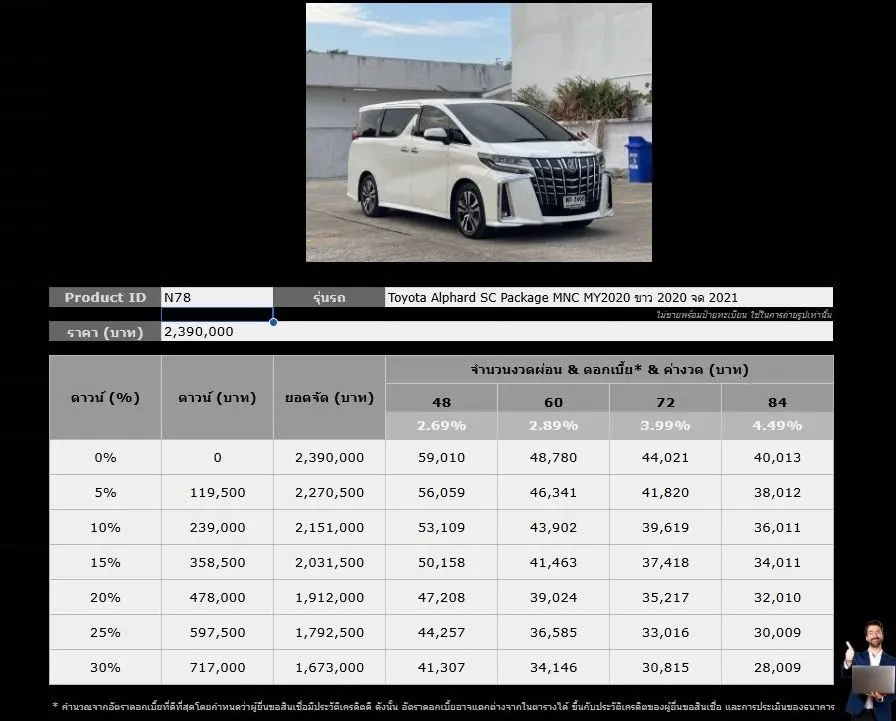Click the installment value 30,815
Viewport: 896px width, 721px height.
click(665, 667)
